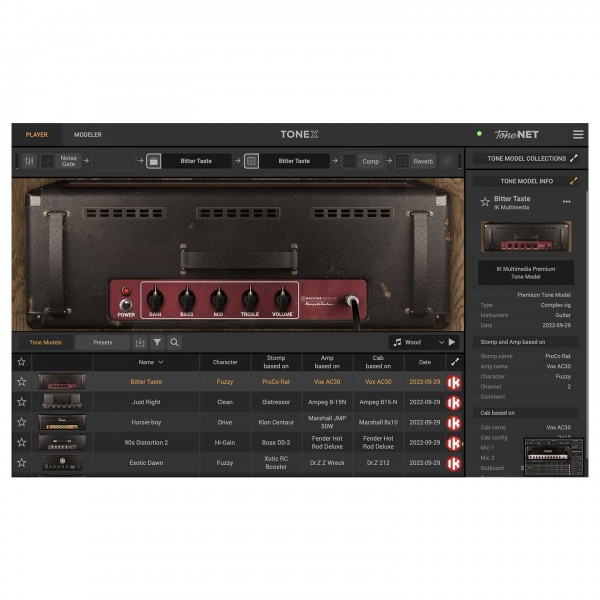This screenshot has height=600, width=600.
Task: Toggle the amp POWER switch
Action: pyautogui.click(x=126, y=305)
